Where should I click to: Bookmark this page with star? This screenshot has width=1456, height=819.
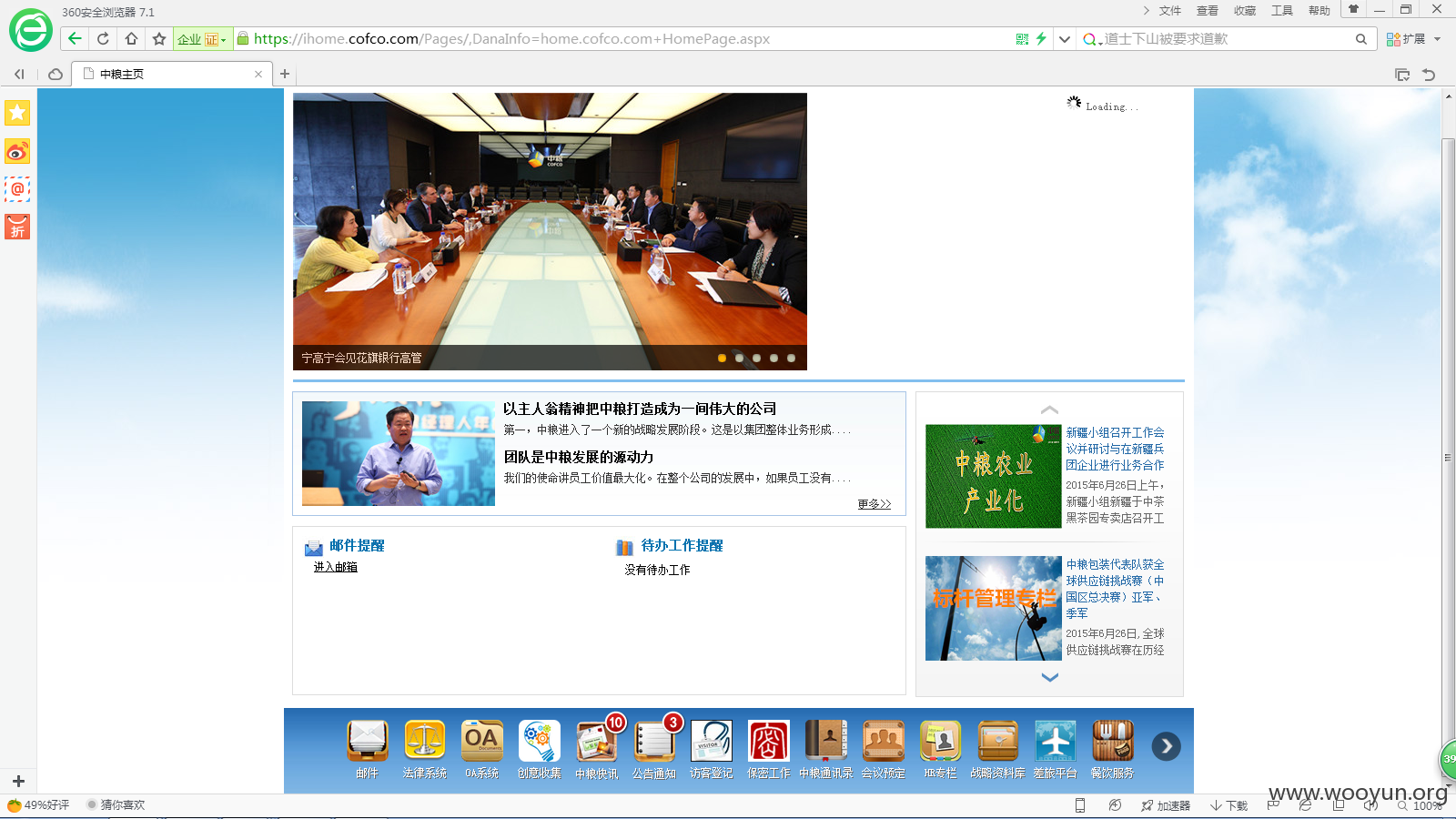click(x=159, y=38)
